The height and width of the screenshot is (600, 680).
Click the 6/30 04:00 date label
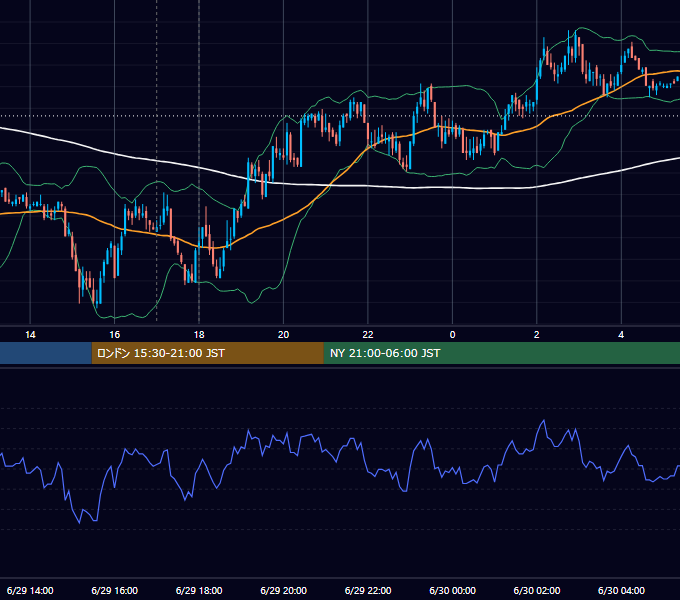click(621, 590)
